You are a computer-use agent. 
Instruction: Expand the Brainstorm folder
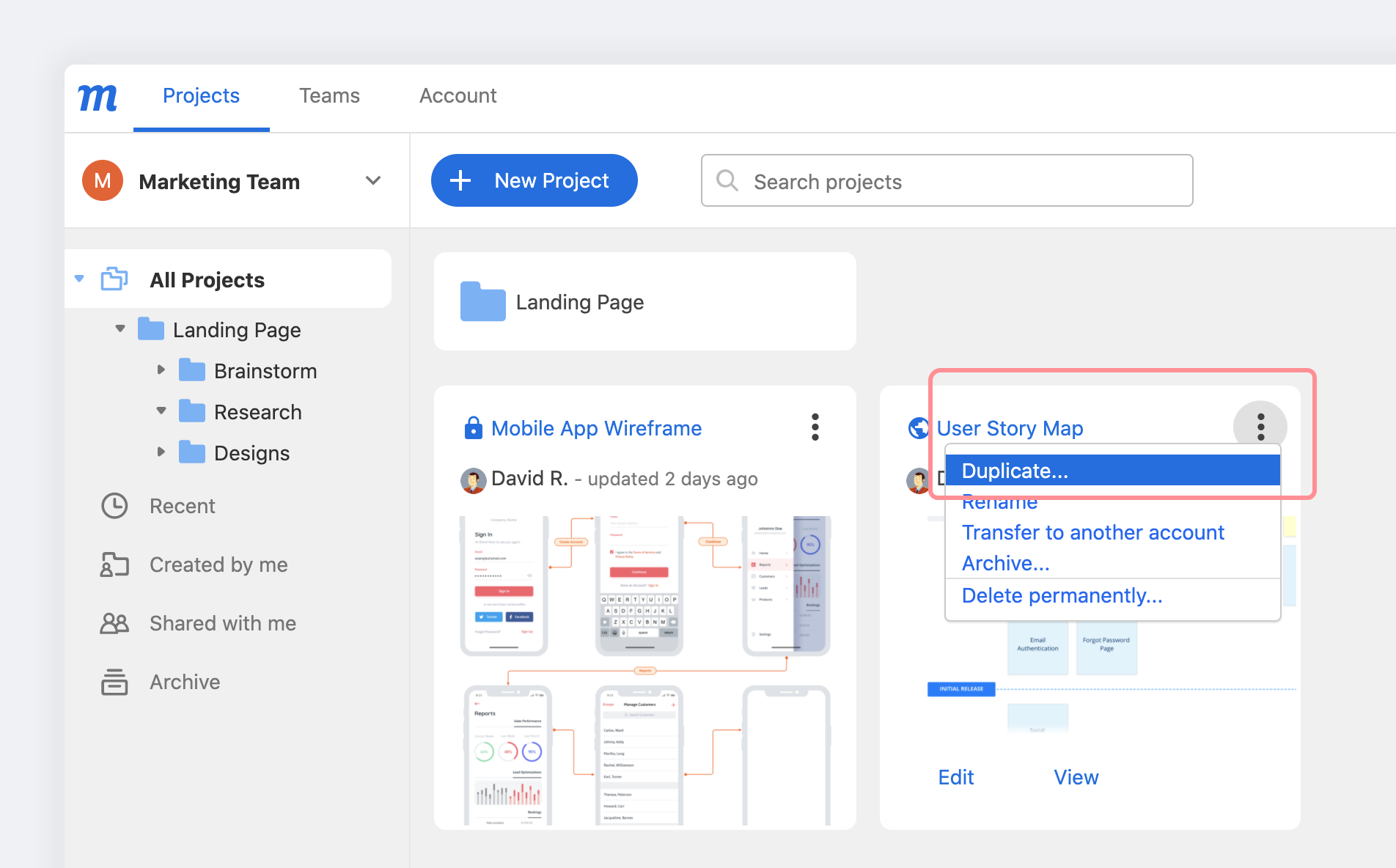tap(161, 370)
